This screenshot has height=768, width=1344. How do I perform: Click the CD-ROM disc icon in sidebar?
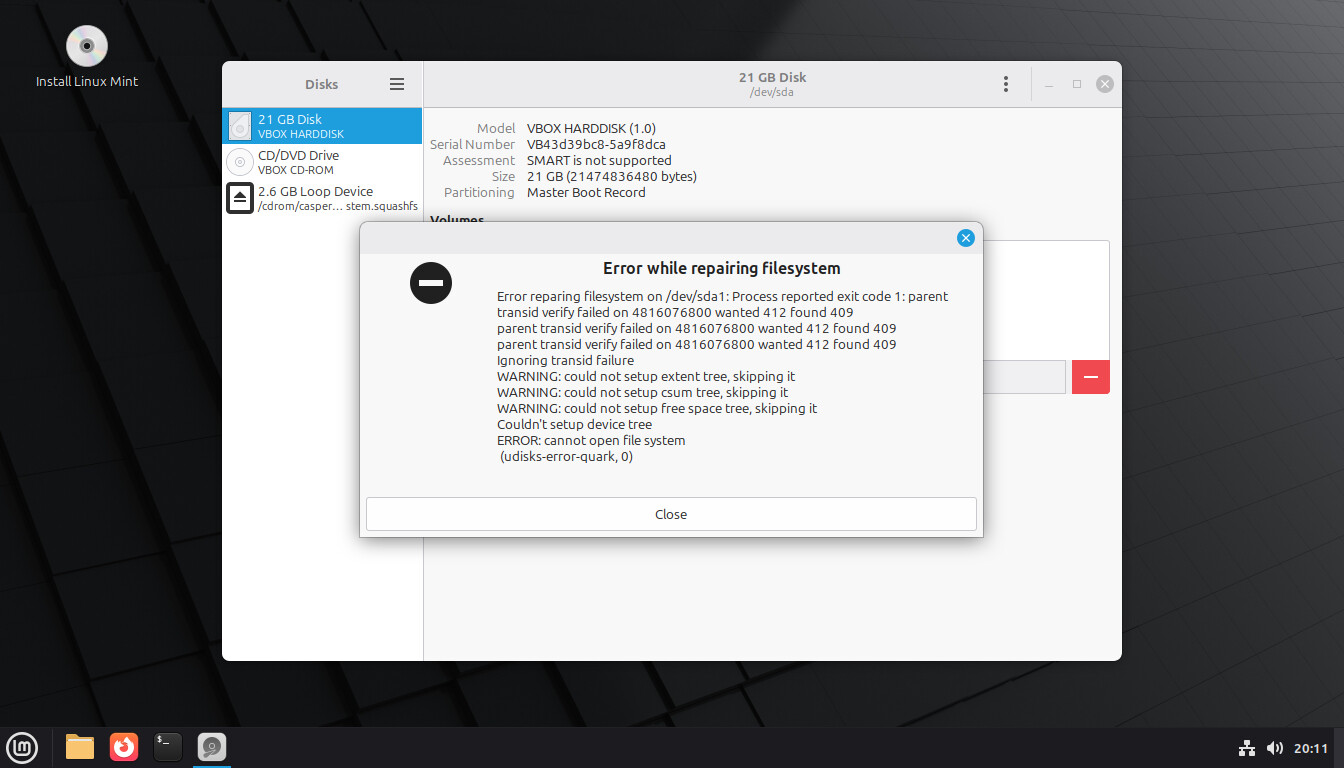tap(240, 162)
